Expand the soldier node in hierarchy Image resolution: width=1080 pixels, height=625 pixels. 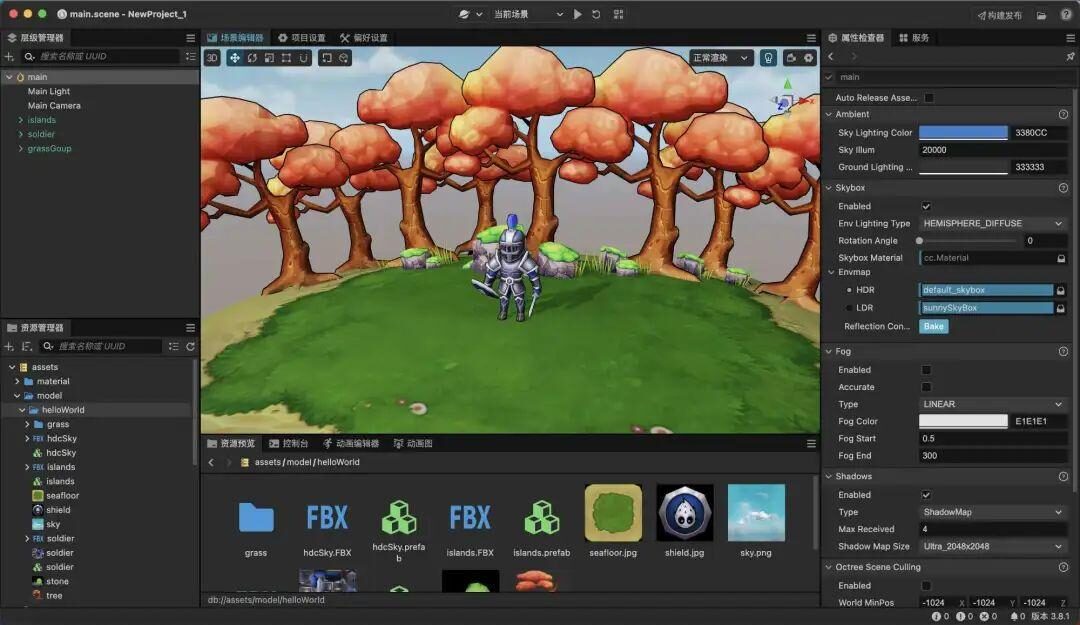pos(20,134)
